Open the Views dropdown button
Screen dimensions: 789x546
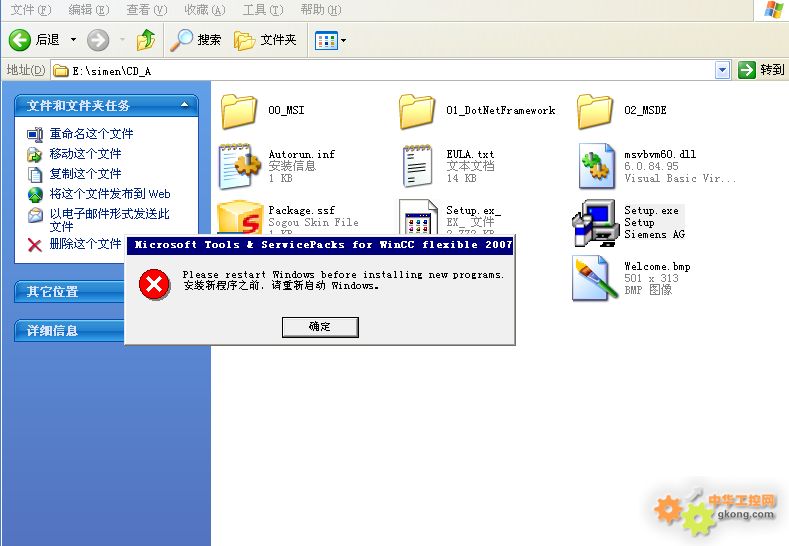click(330, 40)
